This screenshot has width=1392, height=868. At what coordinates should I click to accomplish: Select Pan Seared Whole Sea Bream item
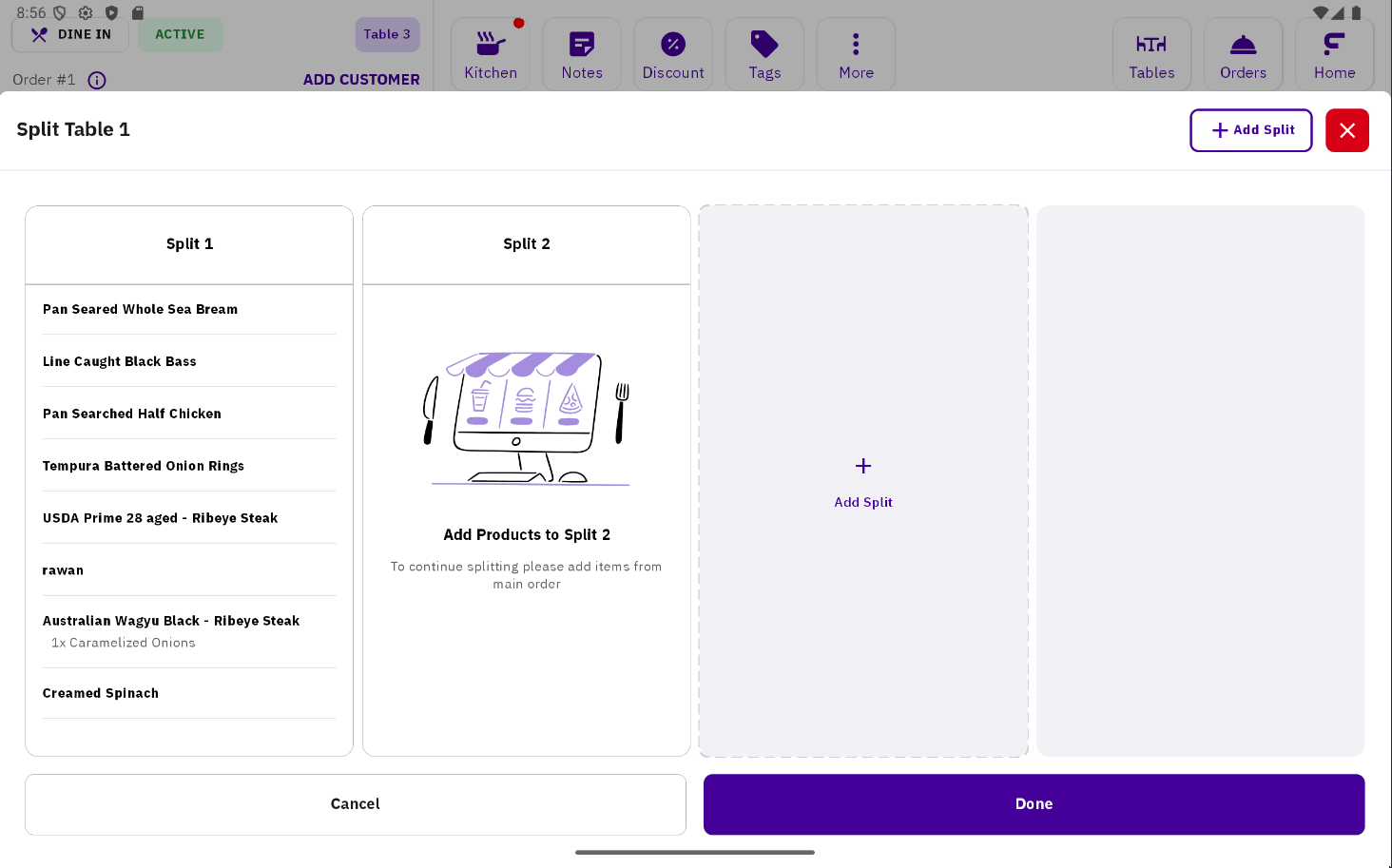pos(141,309)
